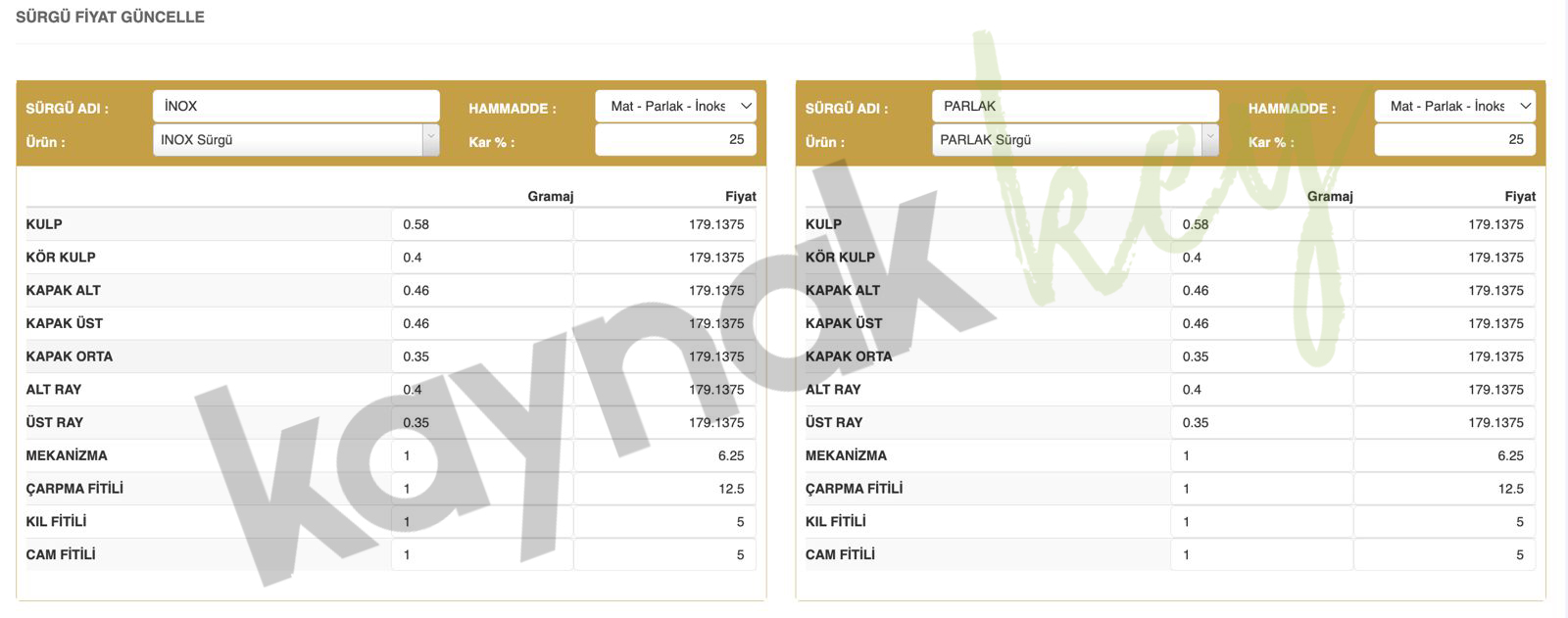This screenshot has width=1568, height=618.
Task: Open HAMMADDE dropdown in PARLAK panel
Action: 1454,106
